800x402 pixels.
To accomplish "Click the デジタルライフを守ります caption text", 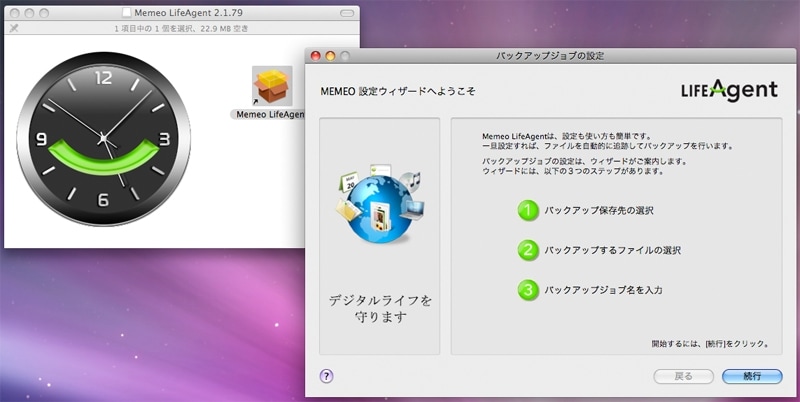I will [x=379, y=308].
